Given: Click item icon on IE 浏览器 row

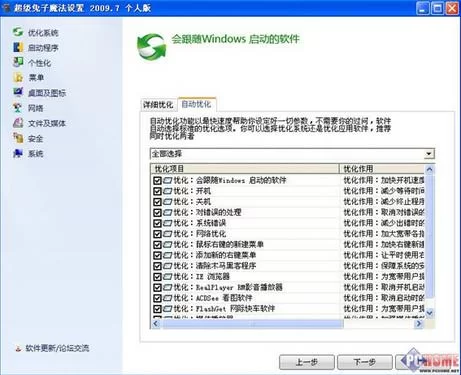Looking at the screenshot, I should [167, 277].
